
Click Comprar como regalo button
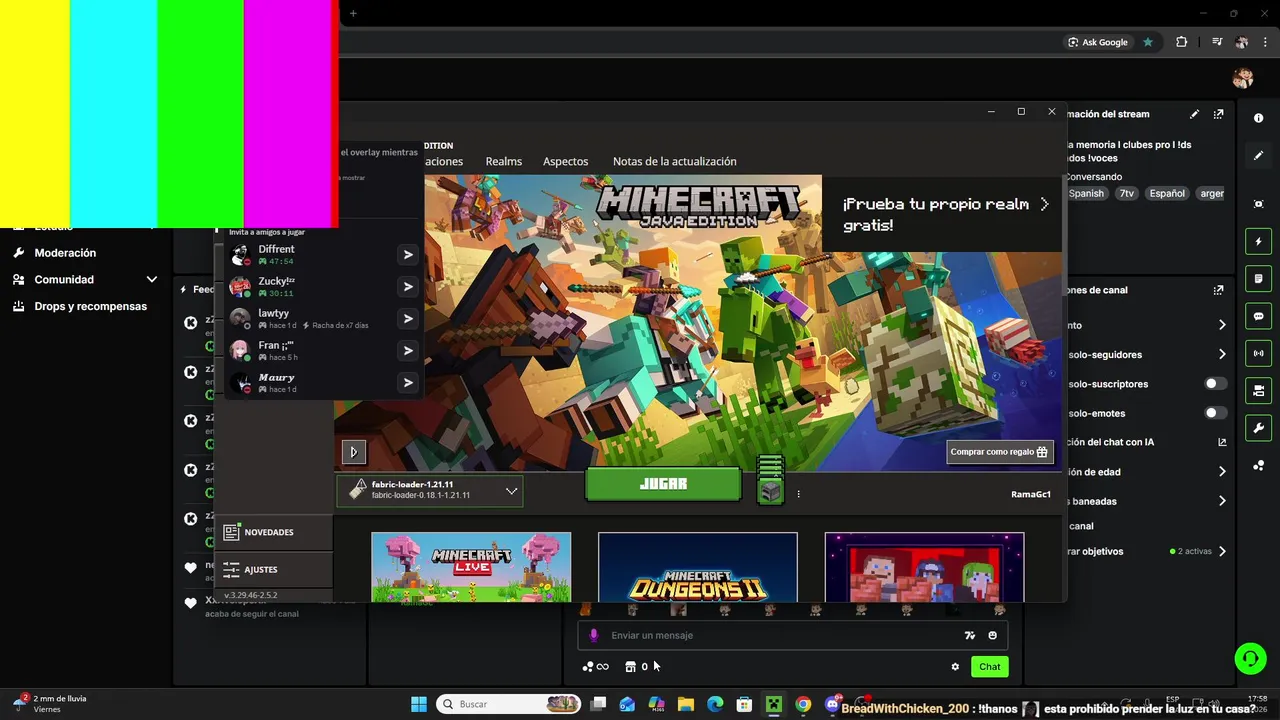(x=999, y=452)
